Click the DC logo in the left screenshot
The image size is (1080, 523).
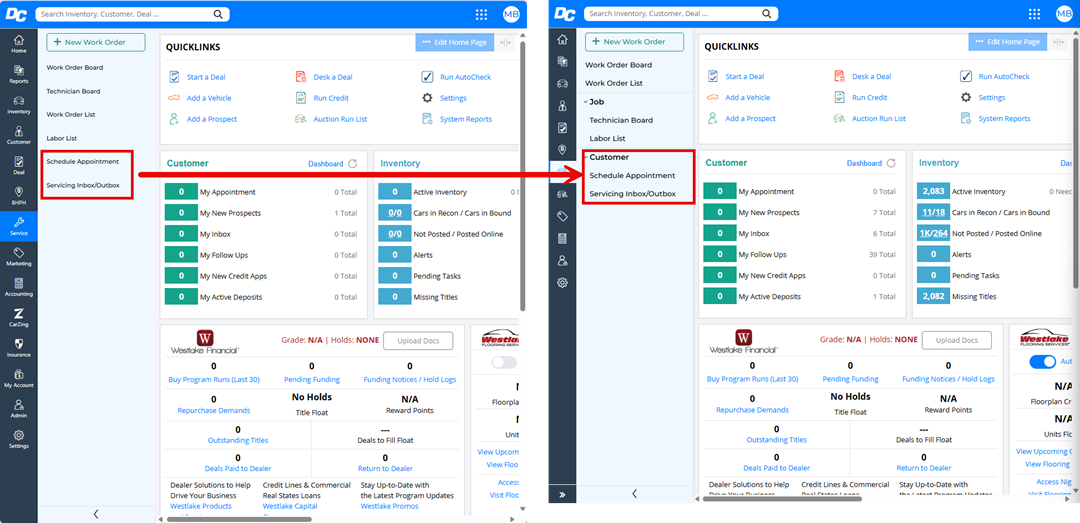[14, 14]
